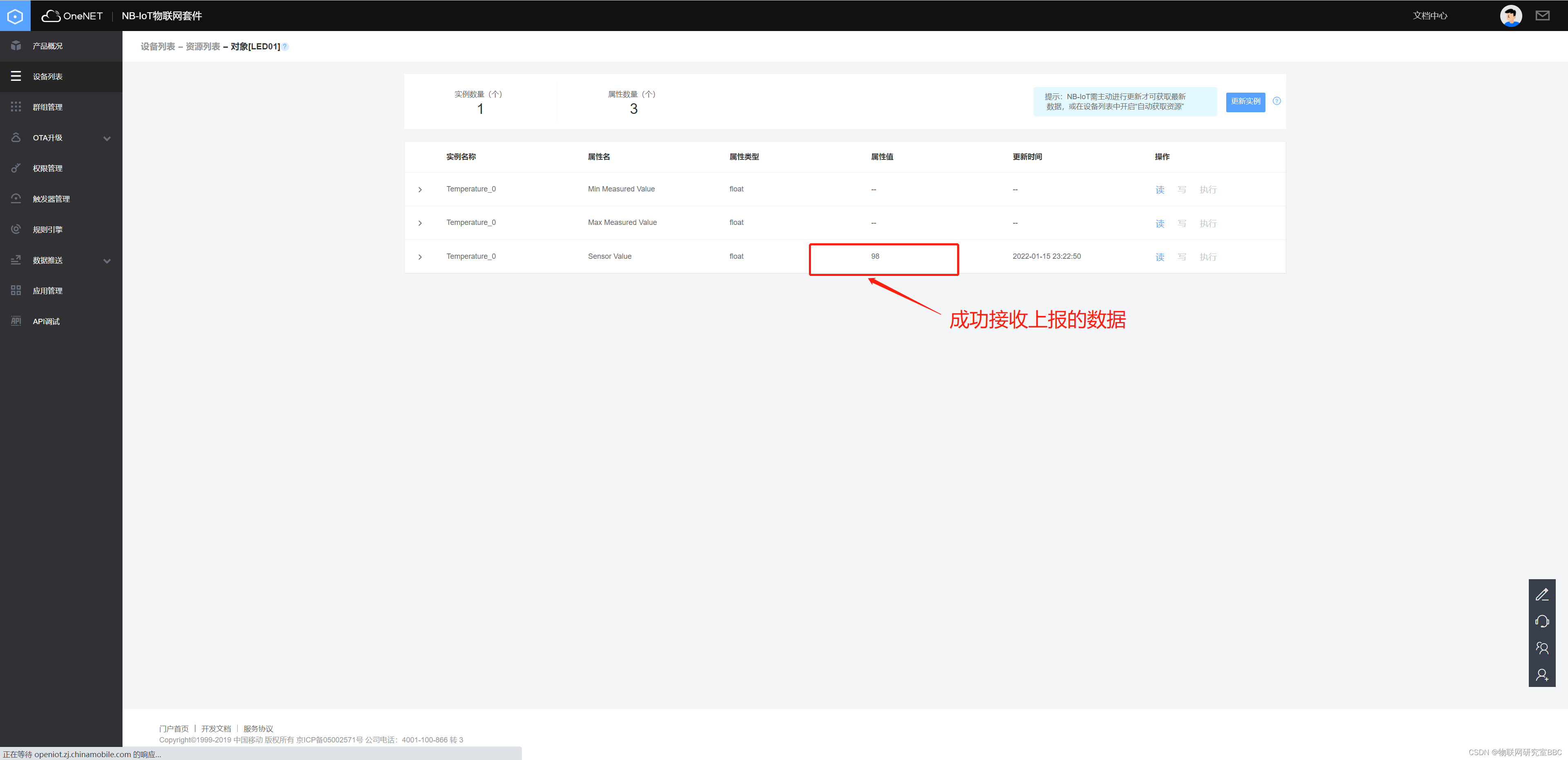Open the OneNET home hexagon icon
Viewport: 1568px width, 760px height.
pyautogui.click(x=15, y=15)
